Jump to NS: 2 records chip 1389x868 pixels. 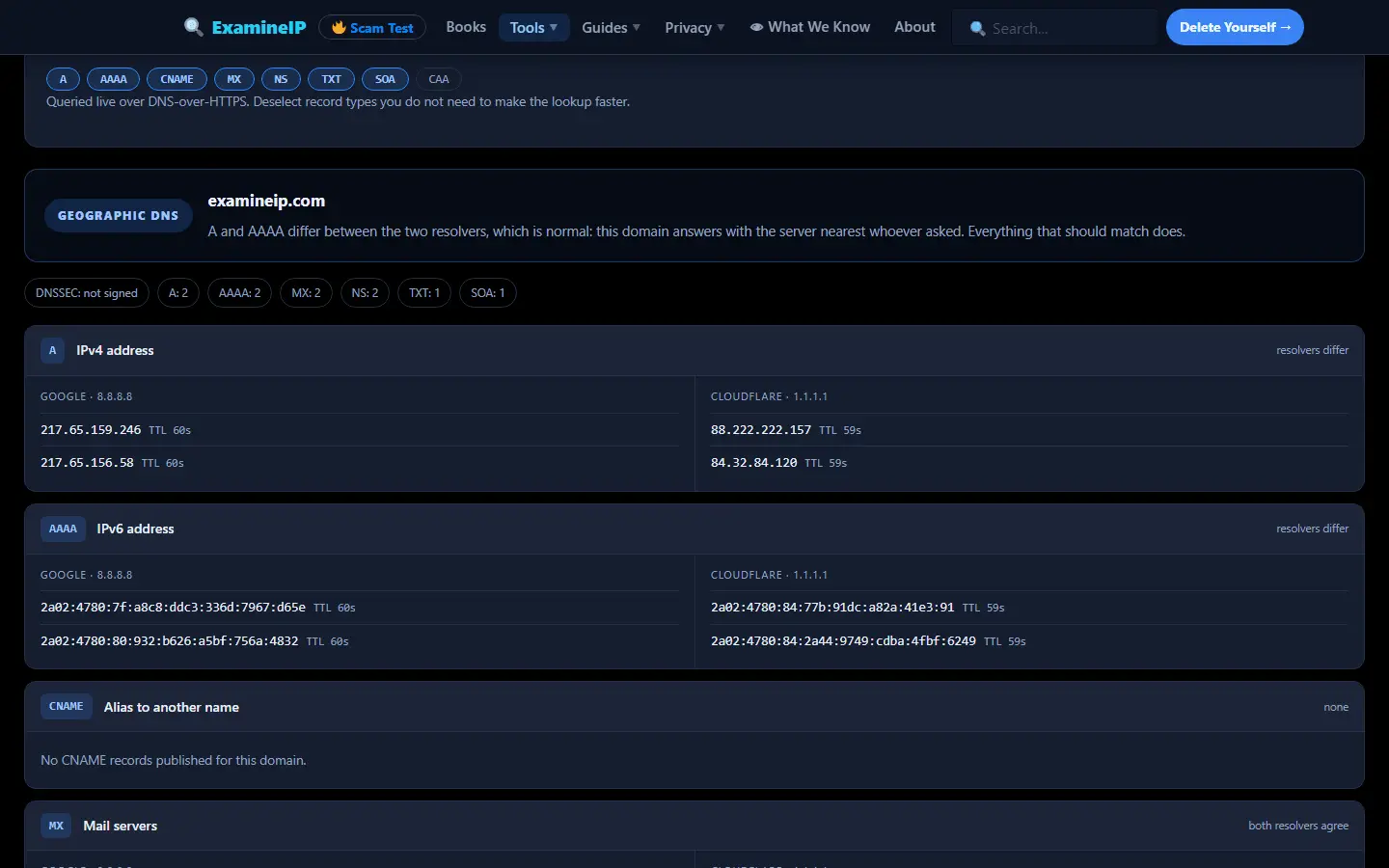[365, 293]
